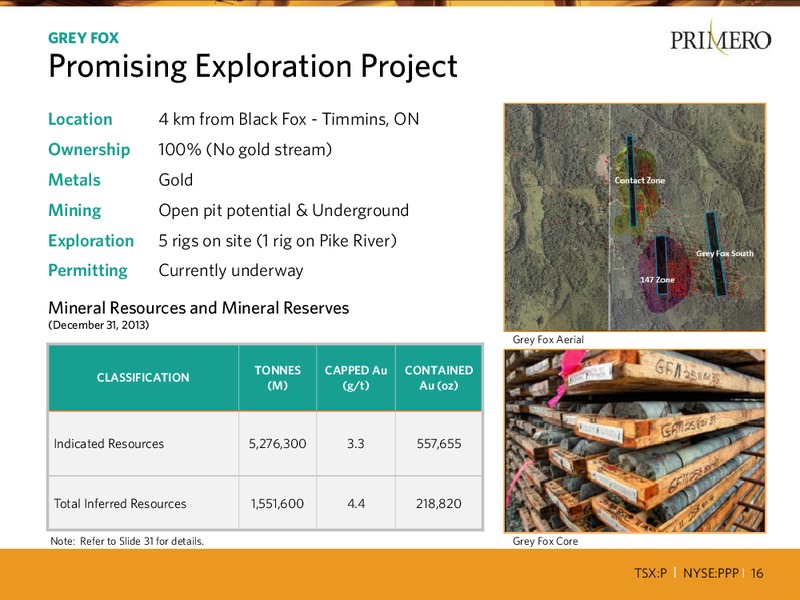The width and height of the screenshot is (800, 600).
Task: Click the 557,655 ounces cell
Action: coord(439,444)
